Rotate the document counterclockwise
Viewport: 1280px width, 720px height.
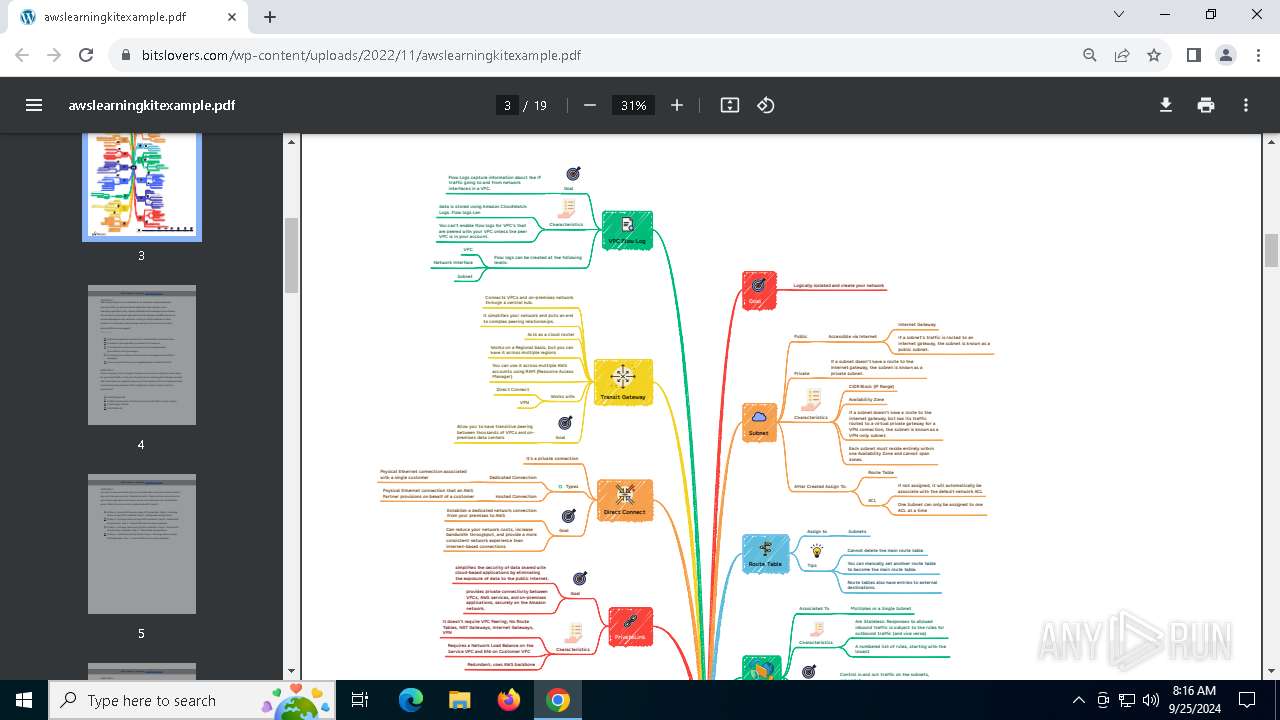766,105
